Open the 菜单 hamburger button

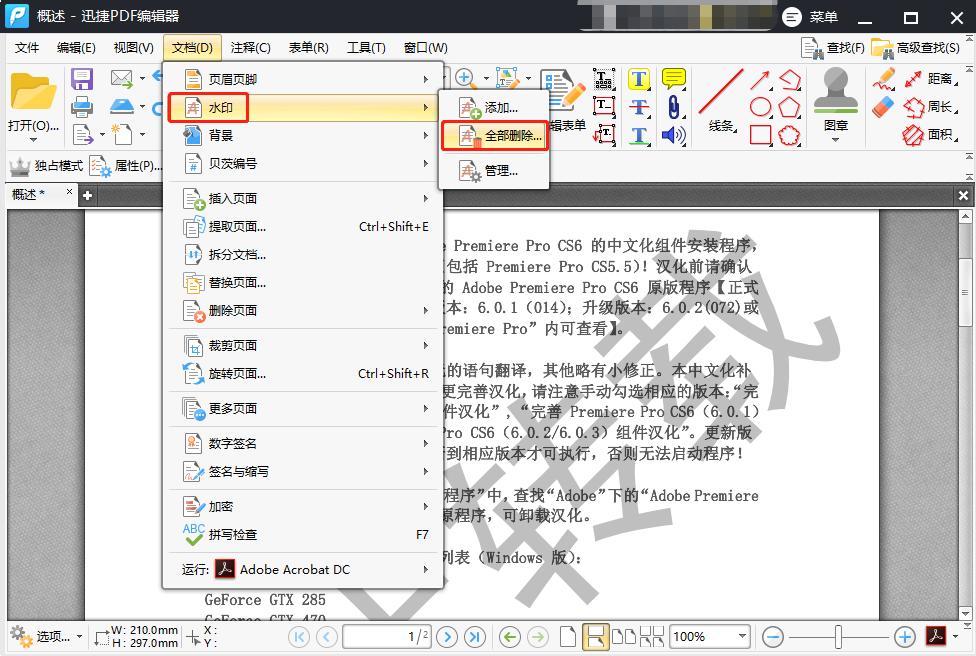tap(810, 17)
